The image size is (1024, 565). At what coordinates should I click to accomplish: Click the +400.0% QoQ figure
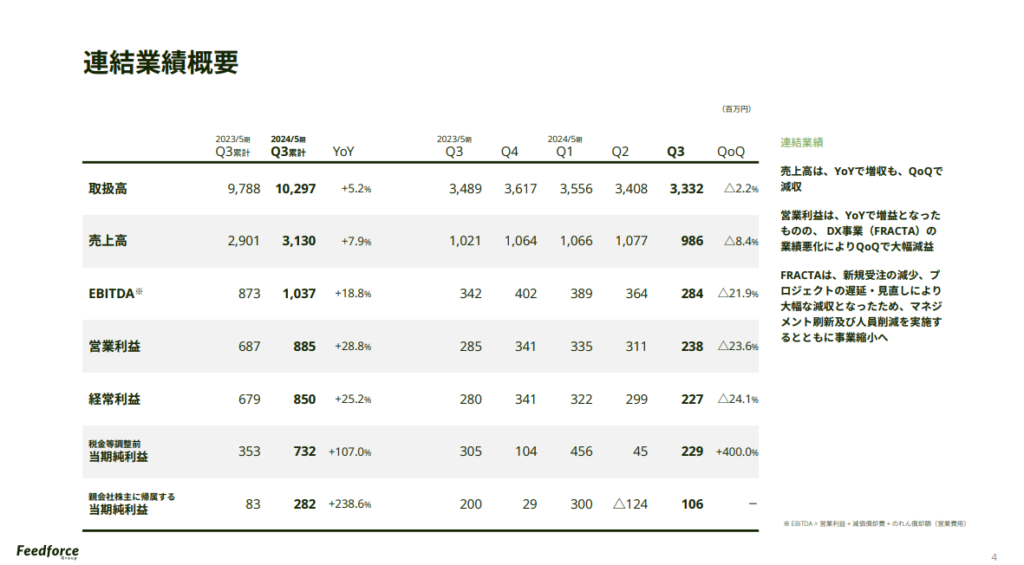click(x=737, y=452)
